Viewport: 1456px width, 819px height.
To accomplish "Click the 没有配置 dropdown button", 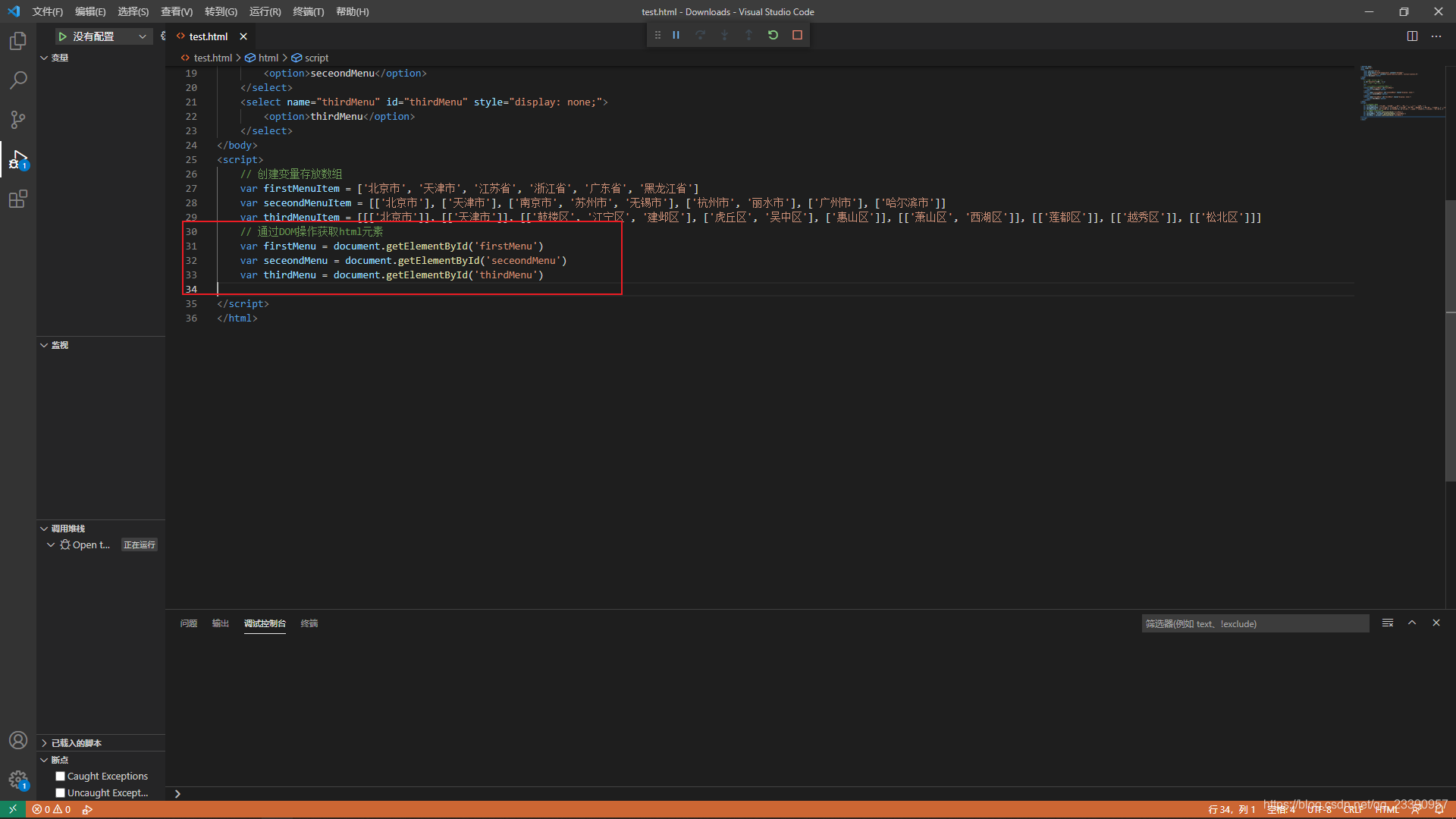I will pos(101,36).
